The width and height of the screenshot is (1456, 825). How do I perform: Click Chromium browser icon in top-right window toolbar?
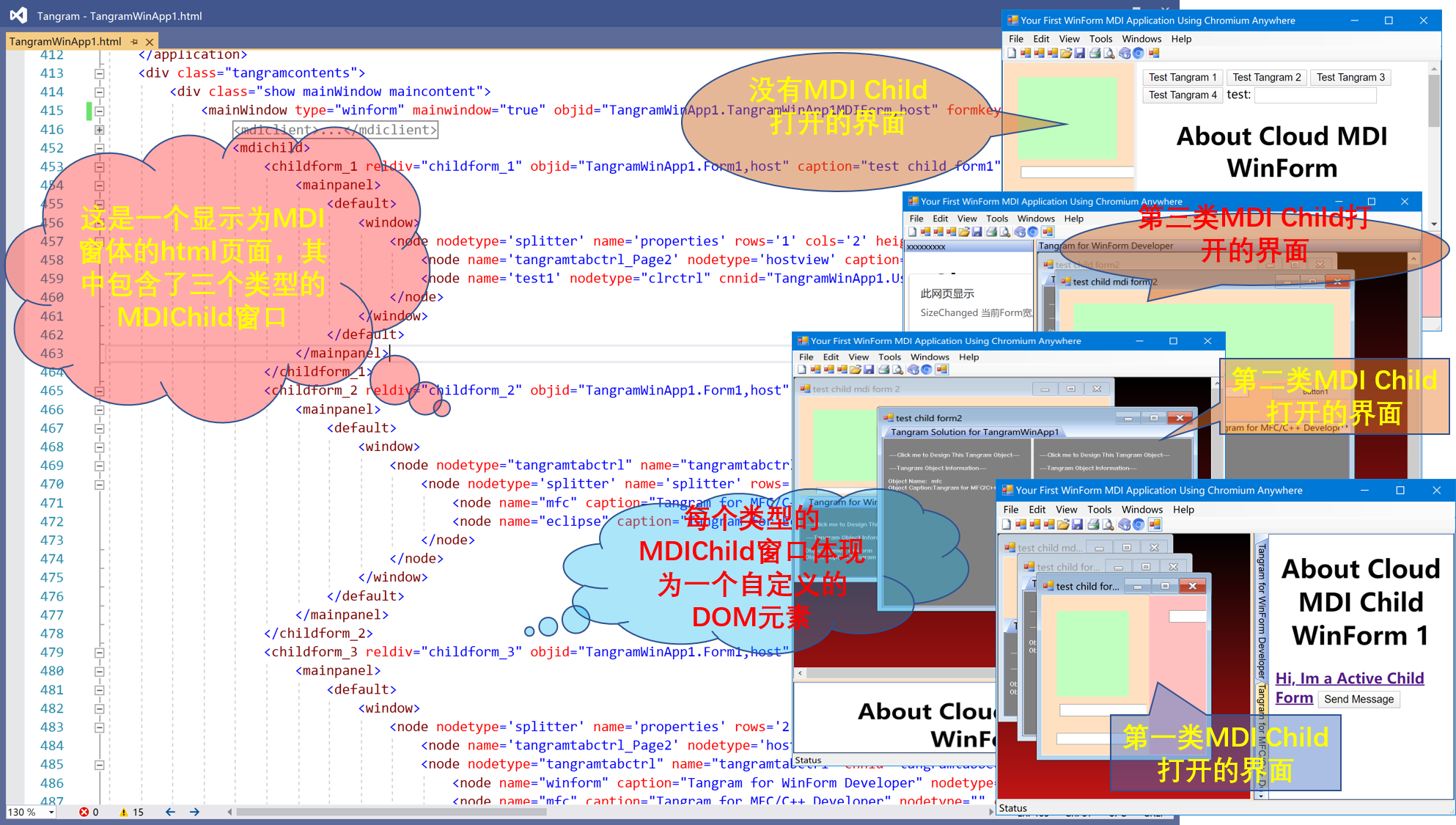[x=1139, y=54]
